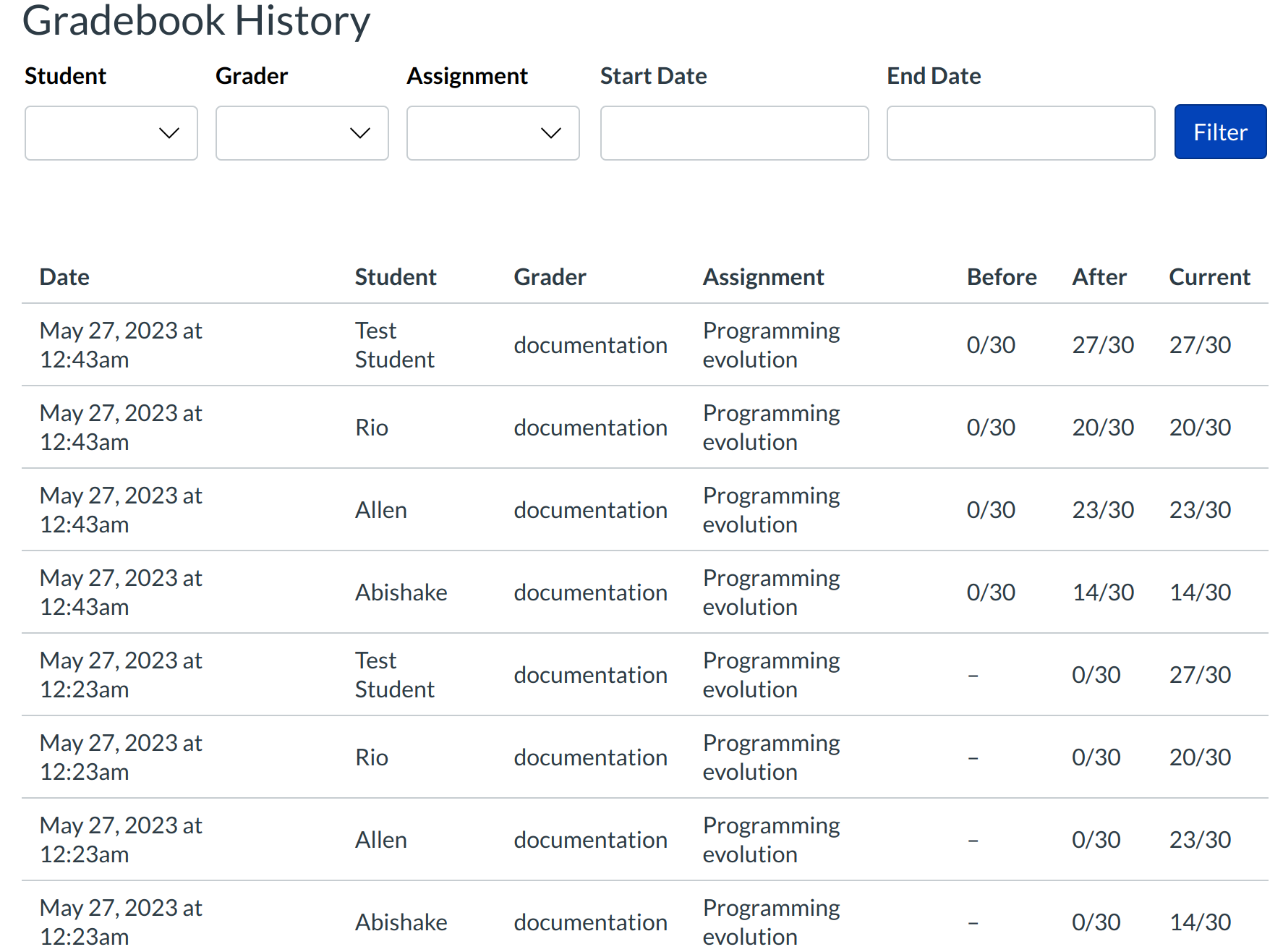The image size is (1283, 952).
Task: Select Rio's 12:43am row student name
Action: 372,428
